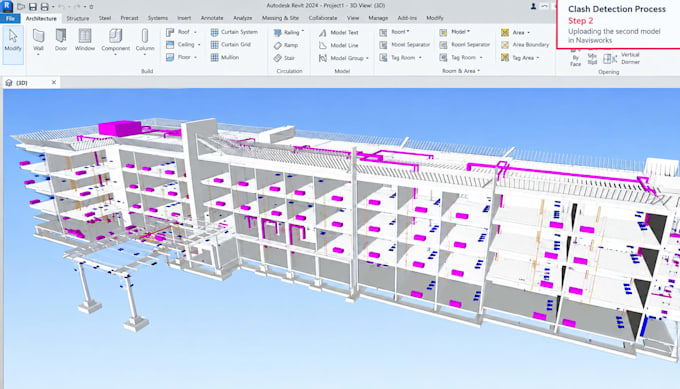Open the Manage ribbon tab
Viewport: 680px width, 389px height.
378,18
